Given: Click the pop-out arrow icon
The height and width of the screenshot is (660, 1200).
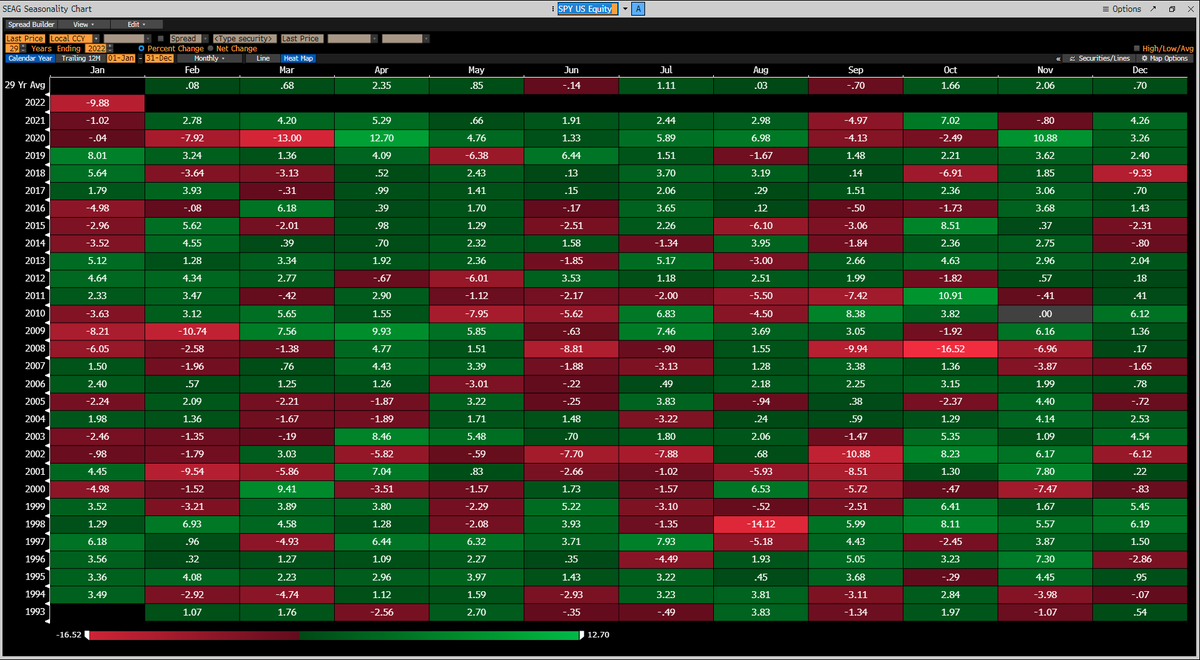Looking at the screenshot, I should tap(1153, 9).
